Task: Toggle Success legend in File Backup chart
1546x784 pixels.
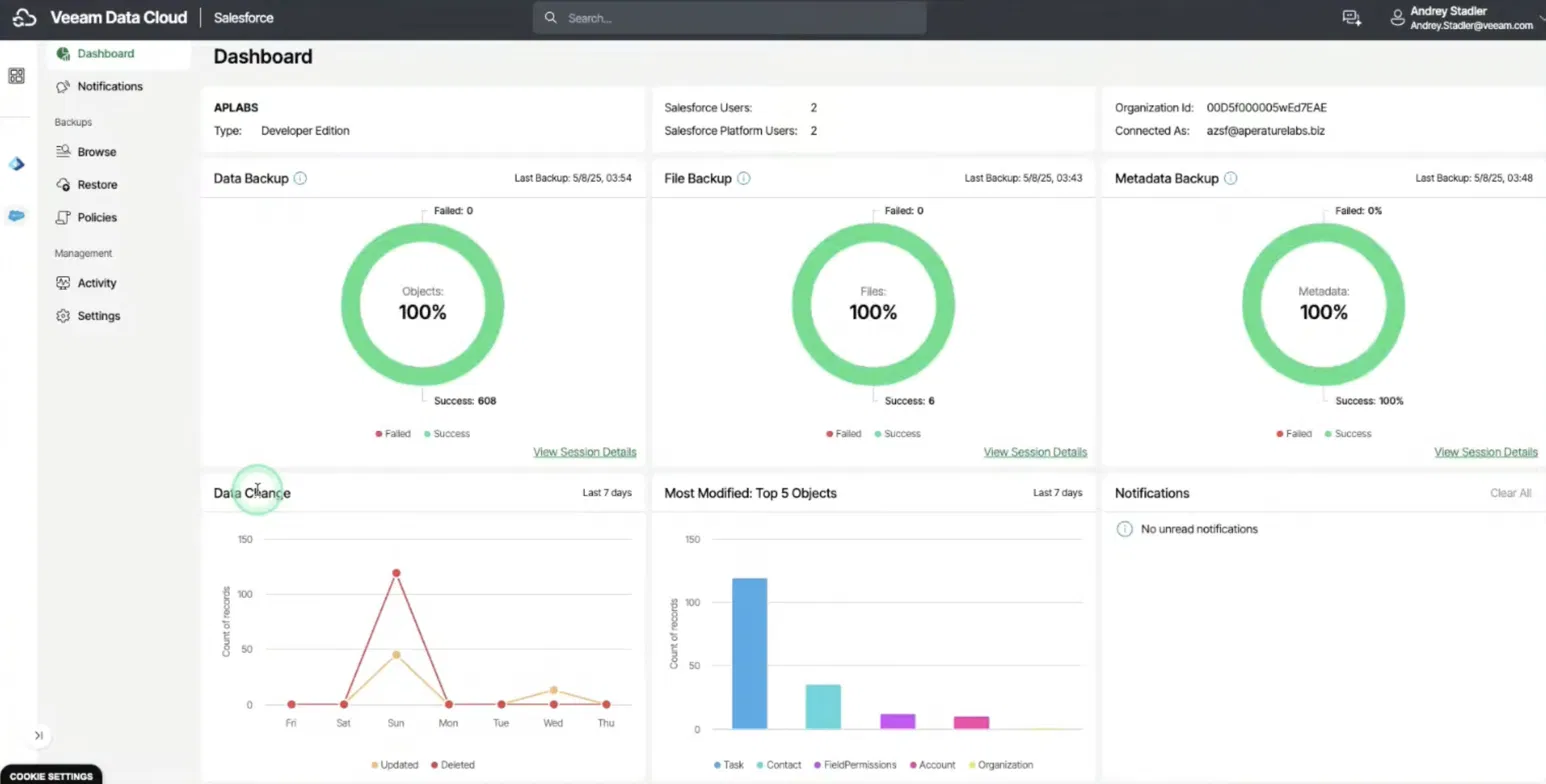Action: [x=897, y=434]
